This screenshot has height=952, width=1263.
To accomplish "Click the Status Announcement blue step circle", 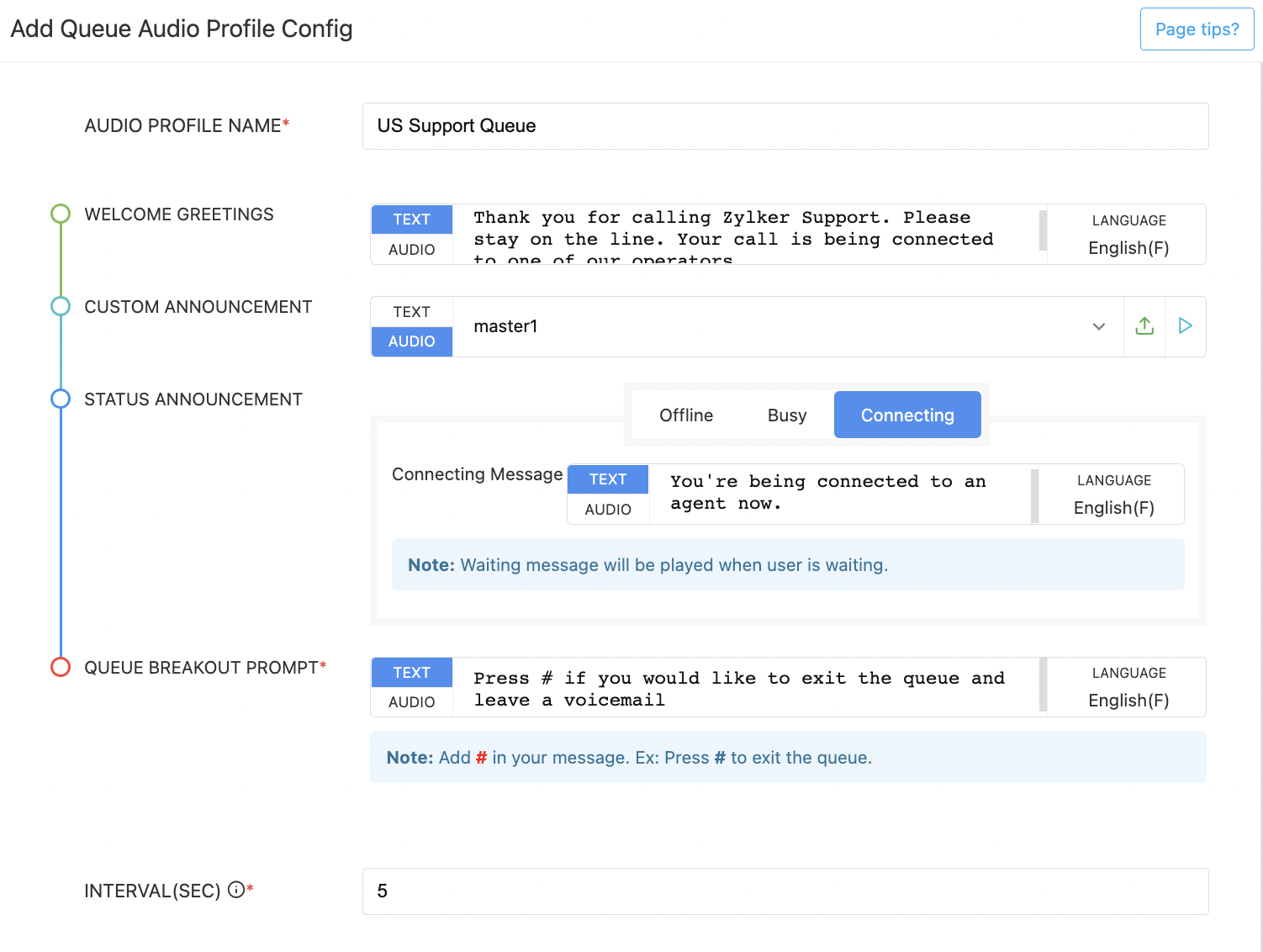I will click(x=61, y=399).
